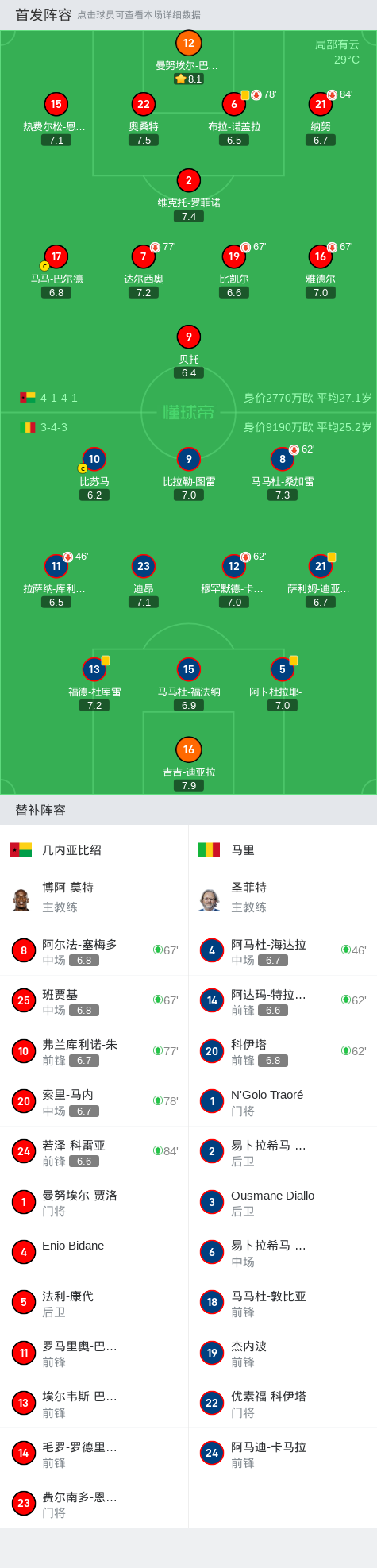Screen dimensions: 377x1568
Task: Select 维克托-罗菲诺 number 2 icon
Action: coord(188,180)
